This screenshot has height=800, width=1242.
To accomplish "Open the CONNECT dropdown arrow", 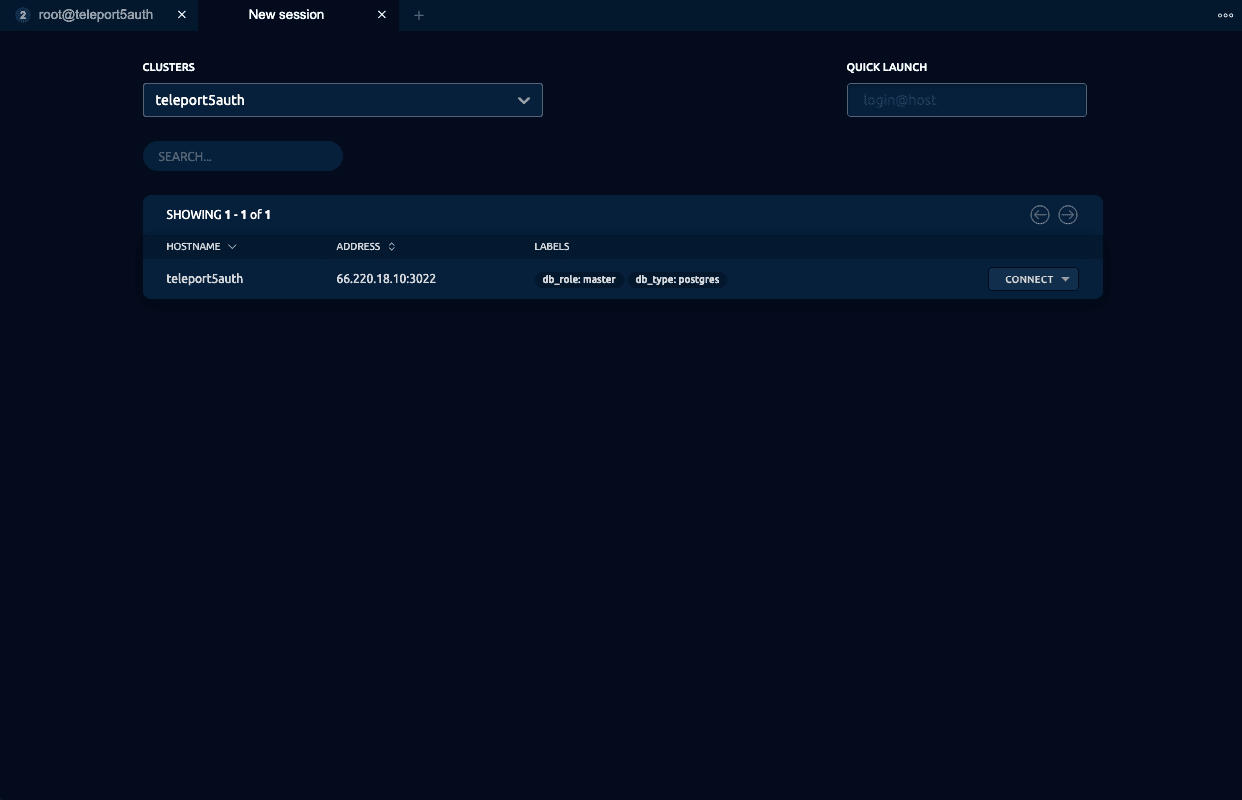I will click(1065, 279).
